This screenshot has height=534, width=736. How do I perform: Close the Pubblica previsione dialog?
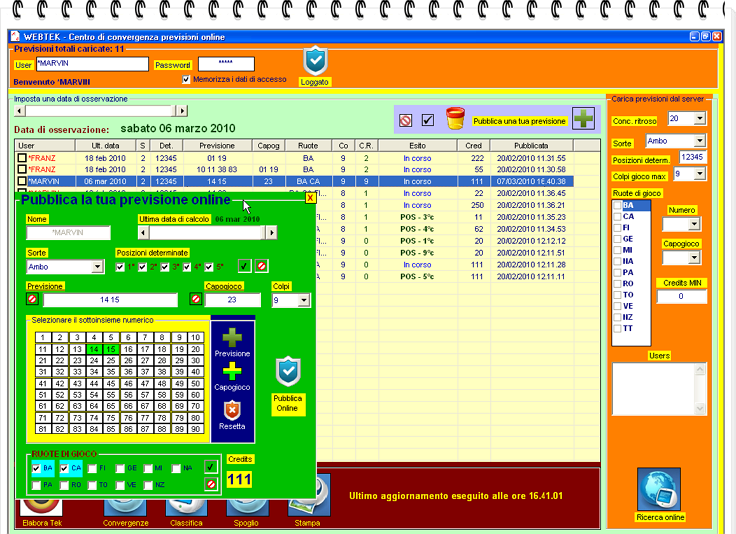point(310,198)
